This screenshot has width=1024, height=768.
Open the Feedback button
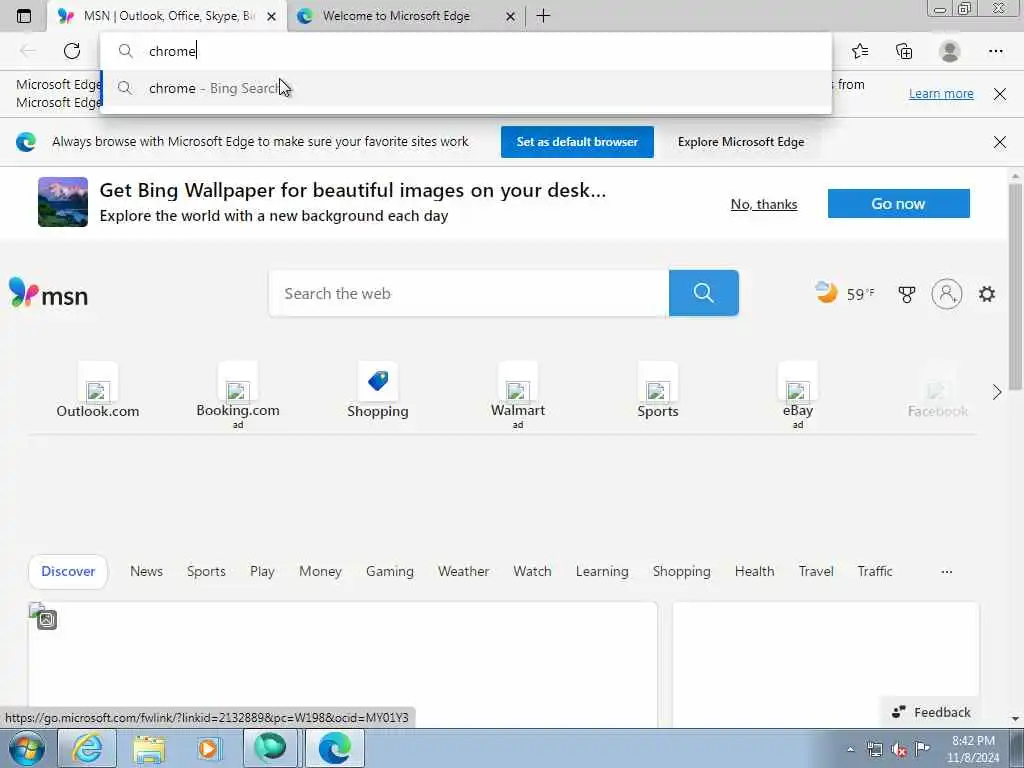(x=931, y=712)
